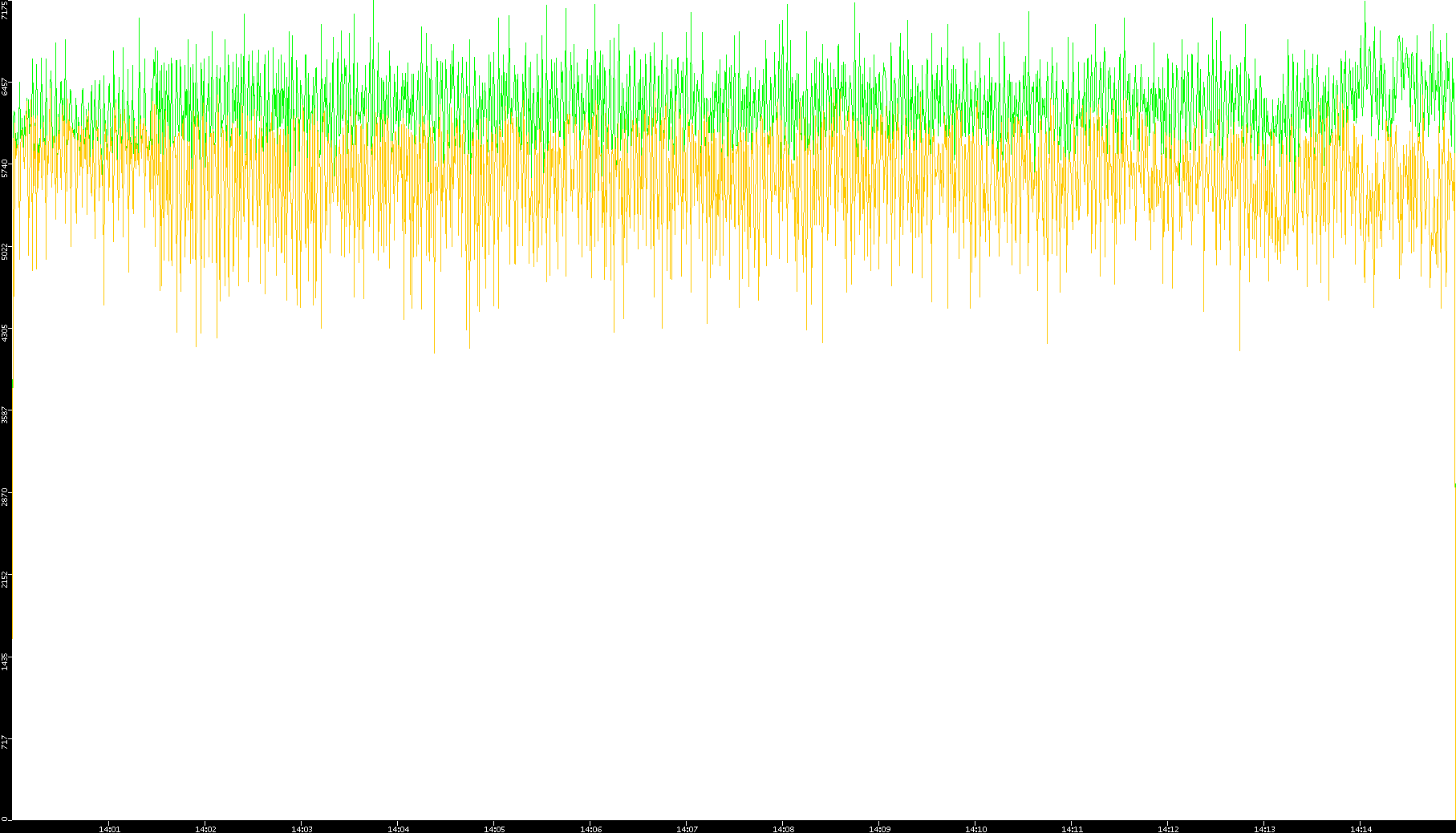
Task: Click the 1435 value axis label
Action: 6,661
